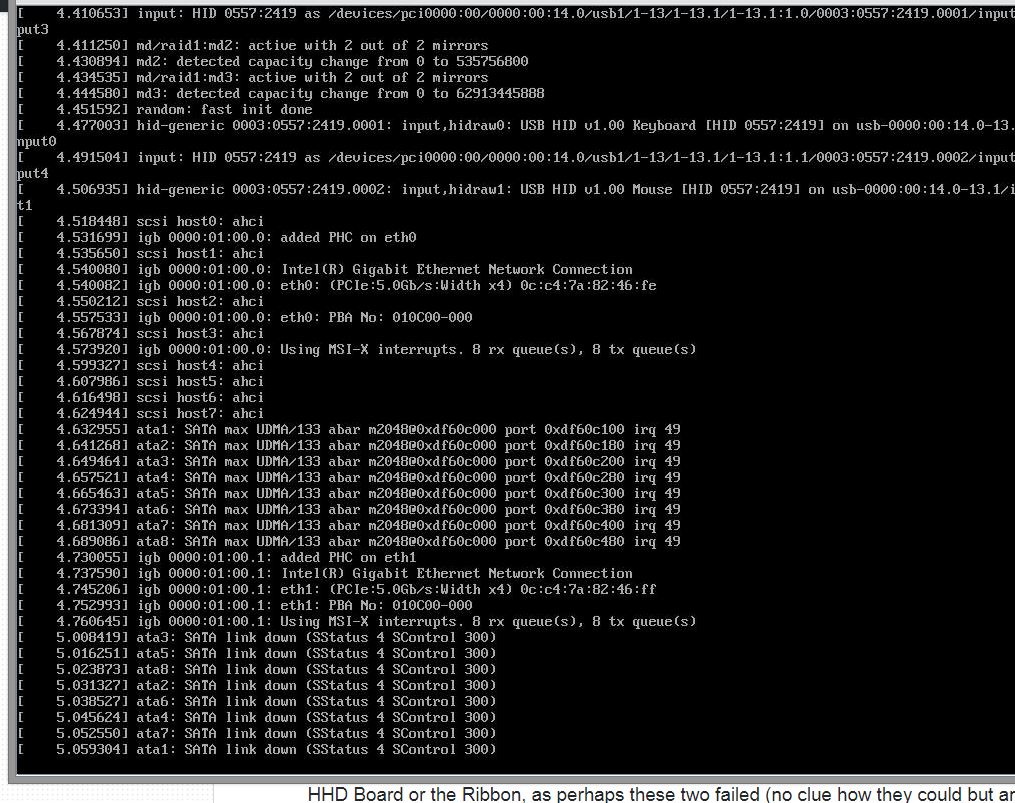Click the 'scsi host0: ahci' line
Image resolution: width=1015 pixels, height=803 pixels.
(140, 221)
